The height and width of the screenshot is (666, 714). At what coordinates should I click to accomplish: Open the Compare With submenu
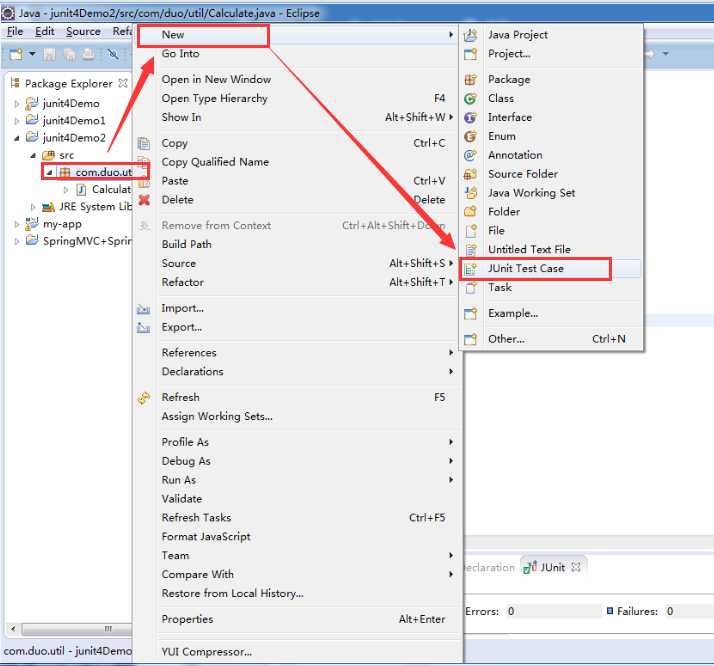coord(296,574)
